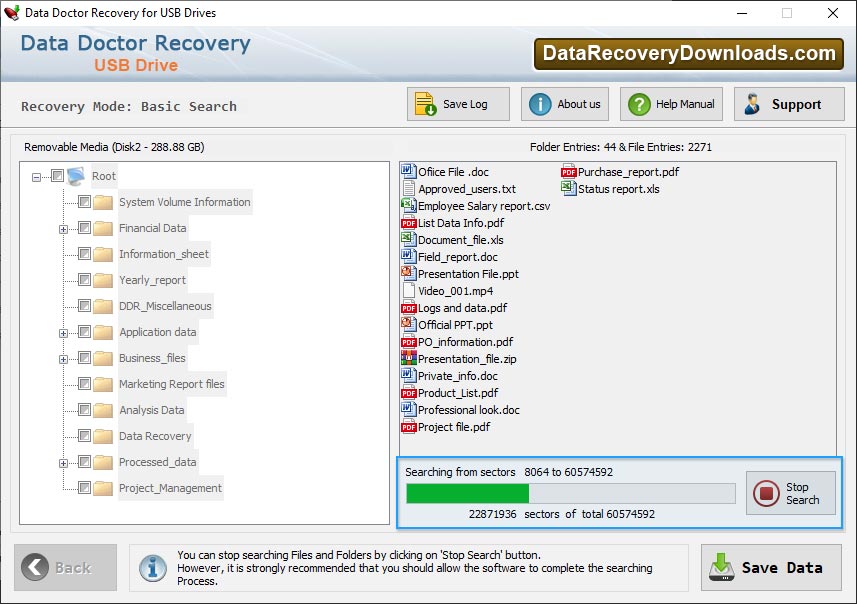Expand the Business_files folder

click(63, 359)
